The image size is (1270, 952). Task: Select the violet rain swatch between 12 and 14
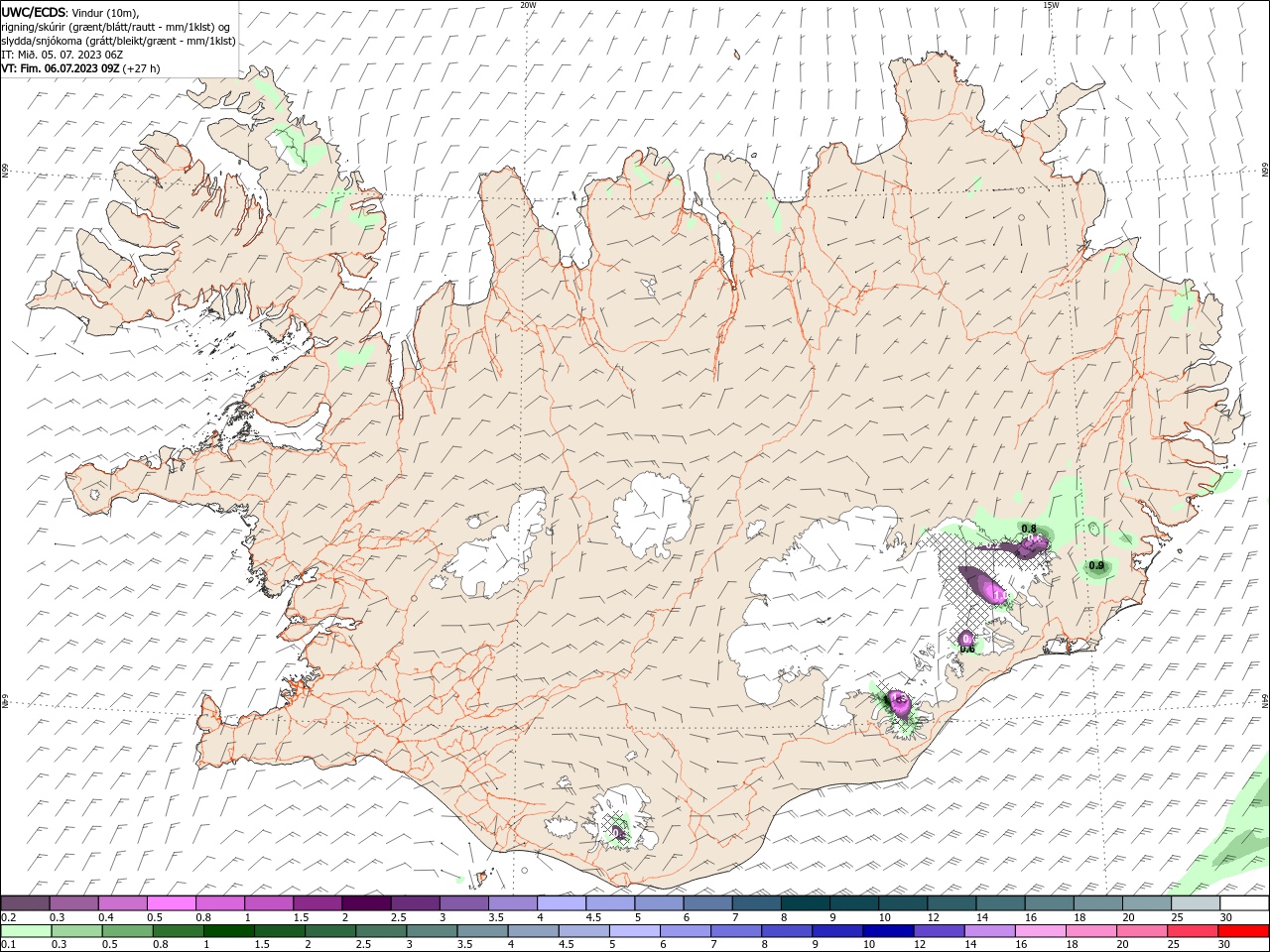tap(938, 931)
